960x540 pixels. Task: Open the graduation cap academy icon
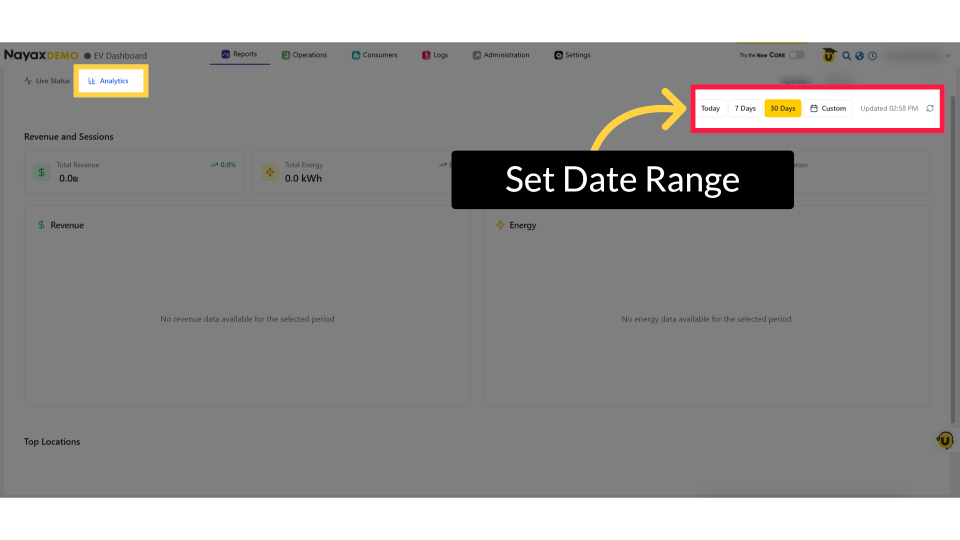coord(829,56)
